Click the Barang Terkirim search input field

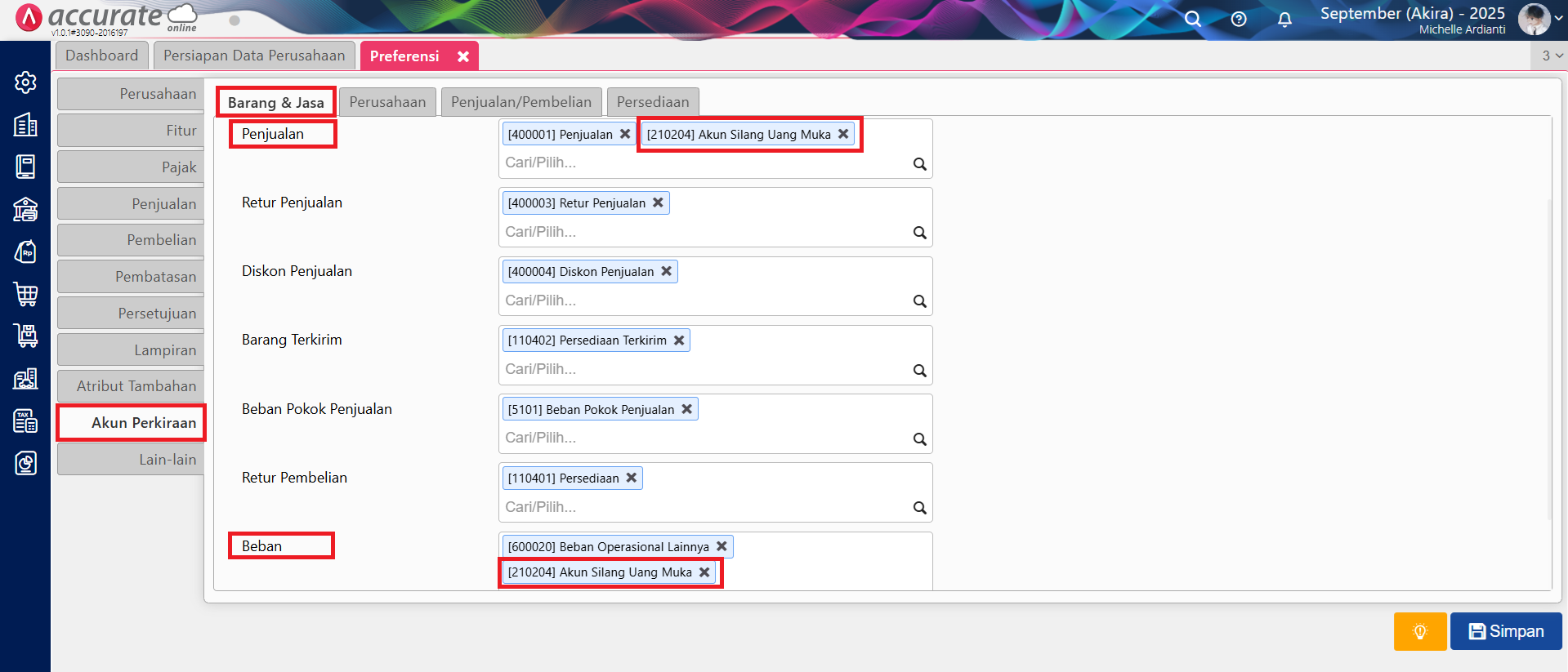[x=703, y=369]
